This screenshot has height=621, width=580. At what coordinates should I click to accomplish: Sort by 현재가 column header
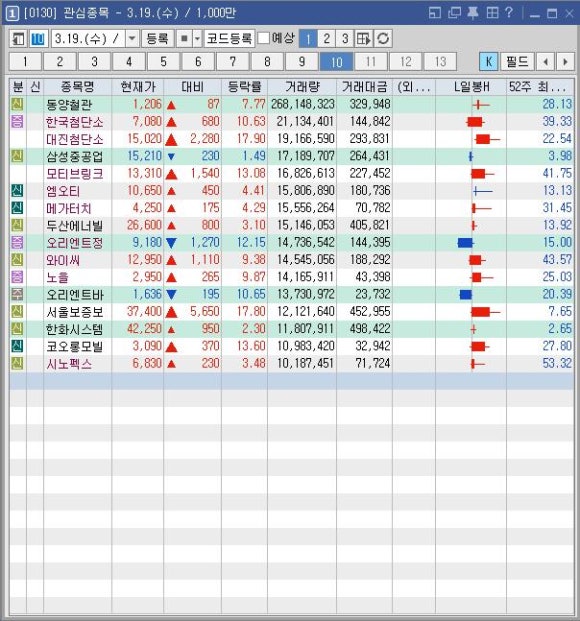click(138, 87)
